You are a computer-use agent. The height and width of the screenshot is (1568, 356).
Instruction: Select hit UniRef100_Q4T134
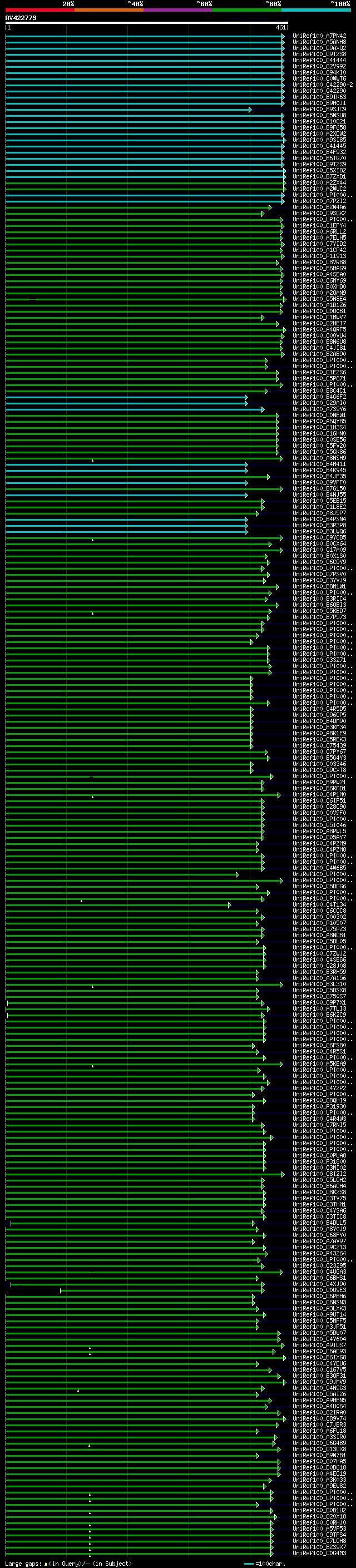coord(319,904)
